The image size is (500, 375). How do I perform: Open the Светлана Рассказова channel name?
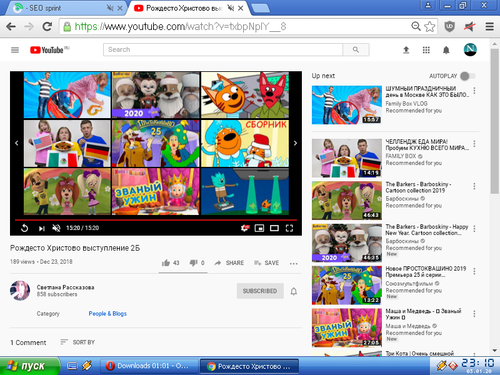coord(65,287)
